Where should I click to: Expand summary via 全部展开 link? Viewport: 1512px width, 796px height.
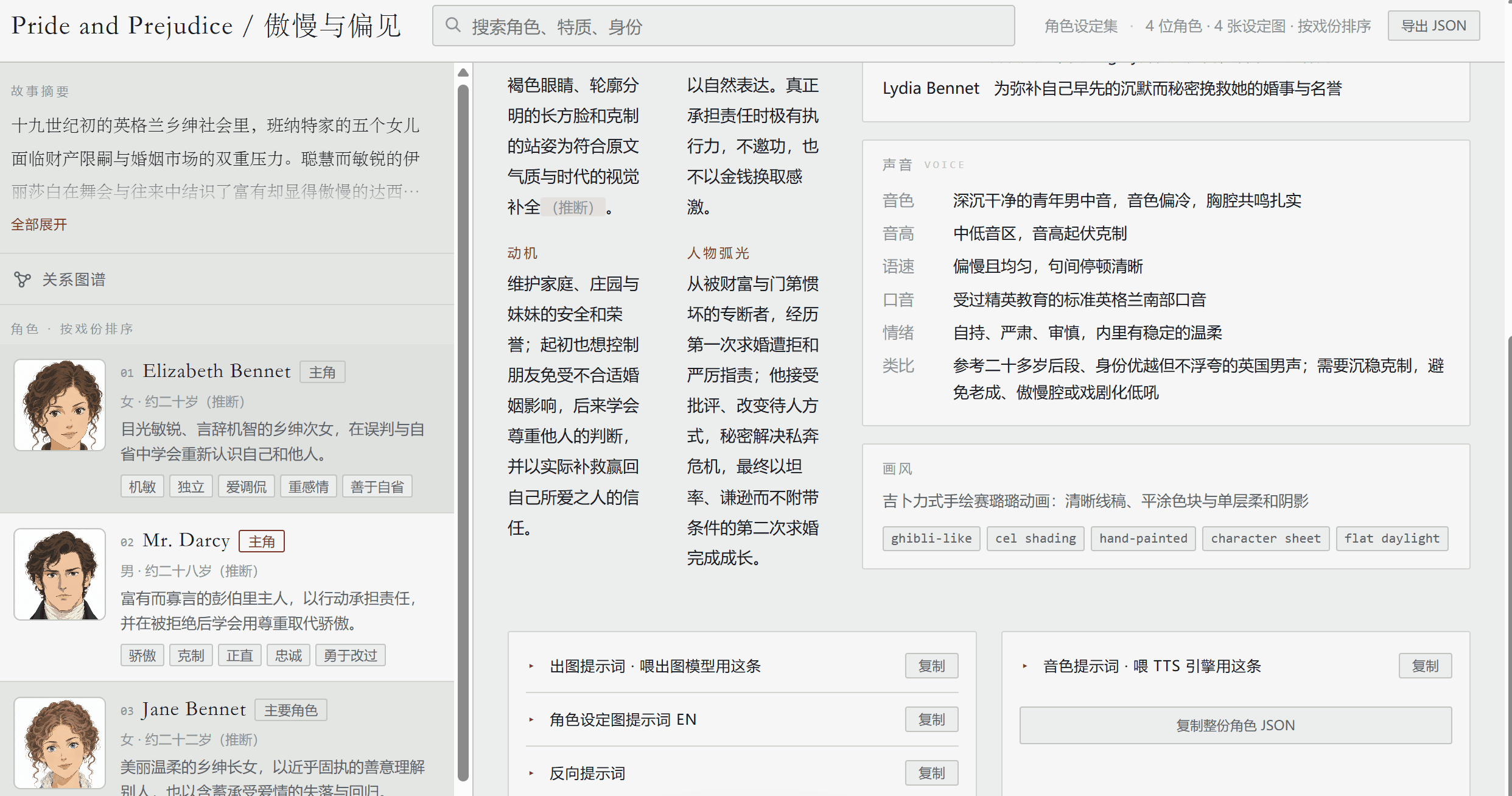(x=39, y=225)
